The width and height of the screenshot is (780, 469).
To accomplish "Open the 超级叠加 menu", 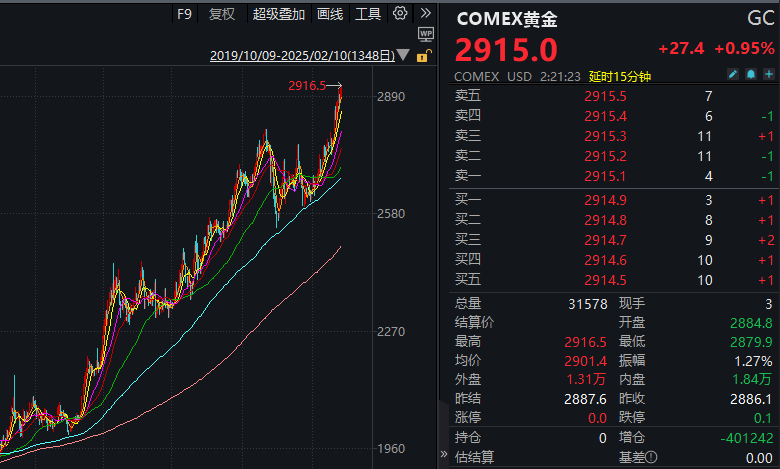I will (x=279, y=14).
